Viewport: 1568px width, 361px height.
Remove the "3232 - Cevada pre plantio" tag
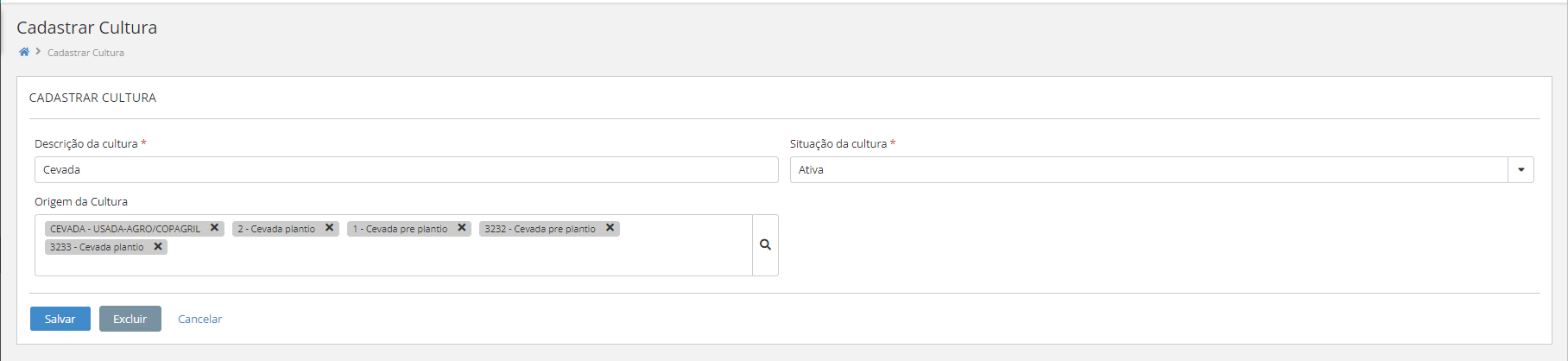[x=610, y=228]
